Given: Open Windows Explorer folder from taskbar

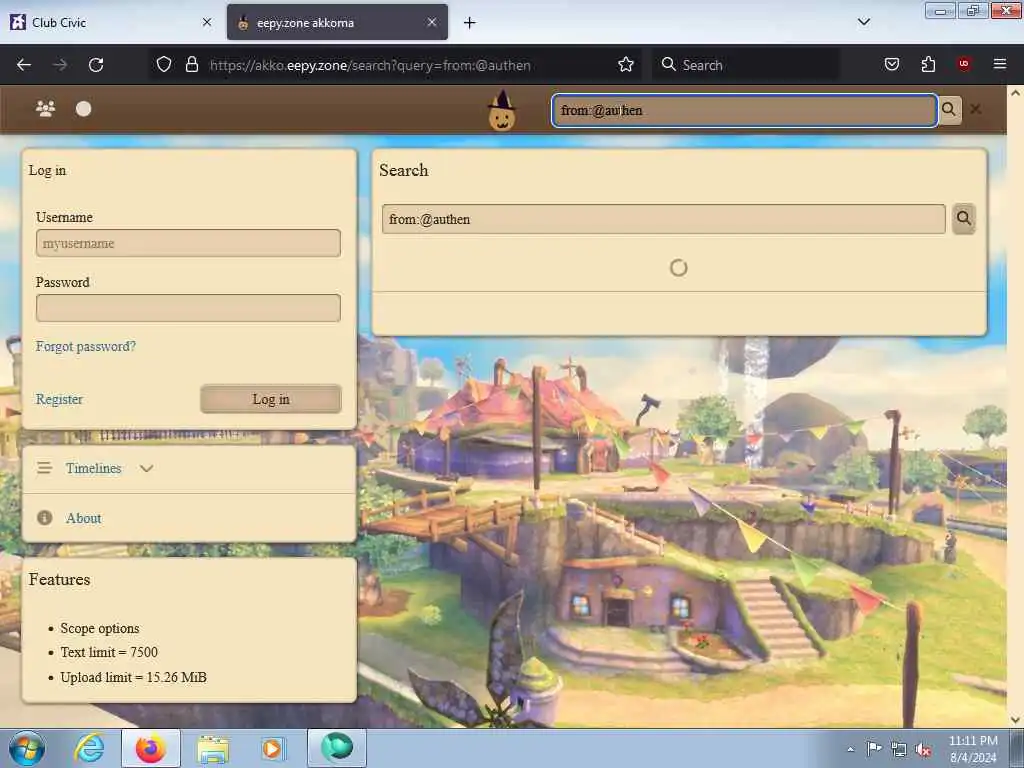Looking at the screenshot, I should point(213,749).
